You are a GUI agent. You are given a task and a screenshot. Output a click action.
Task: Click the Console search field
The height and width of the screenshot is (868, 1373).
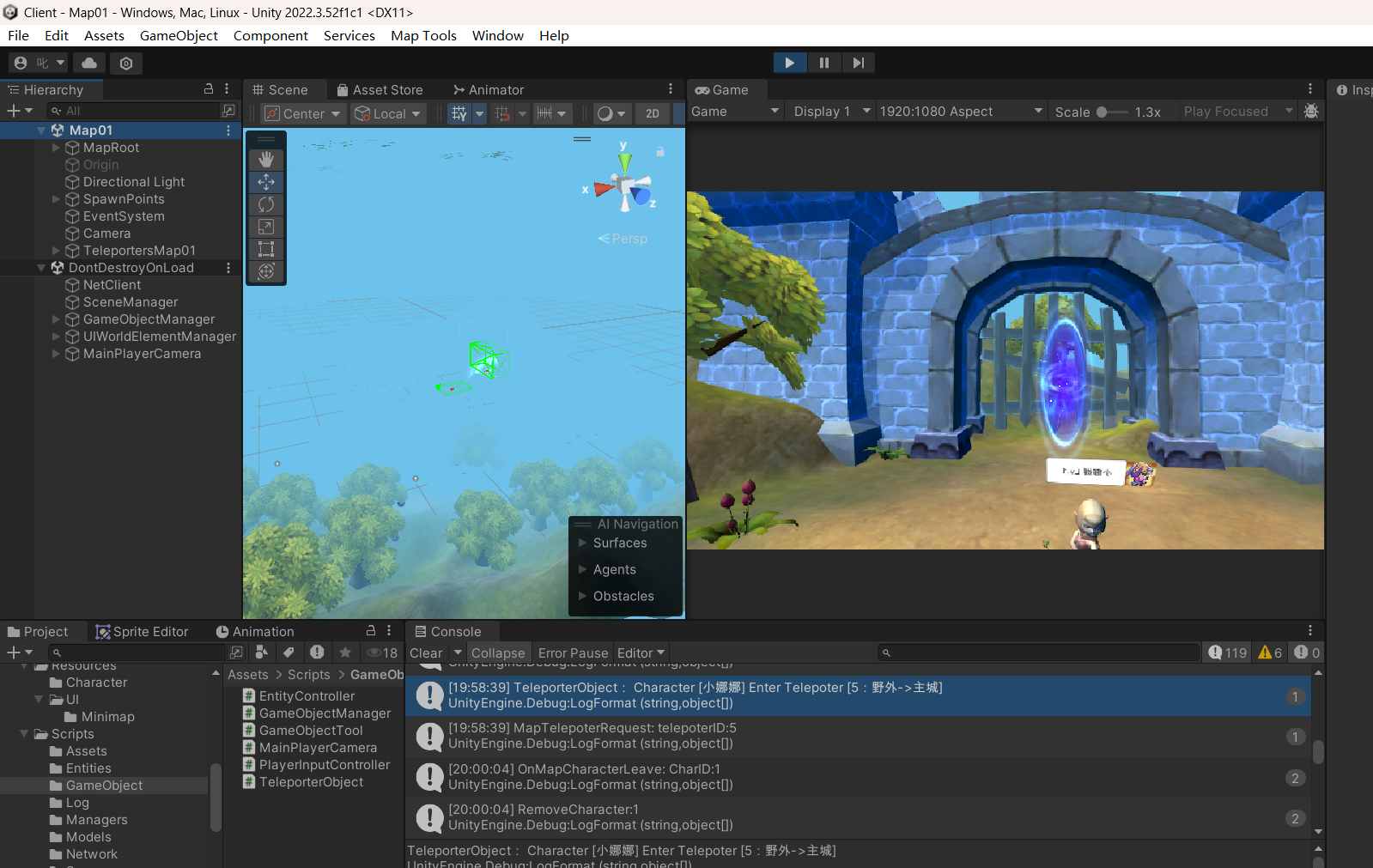[1039, 653]
